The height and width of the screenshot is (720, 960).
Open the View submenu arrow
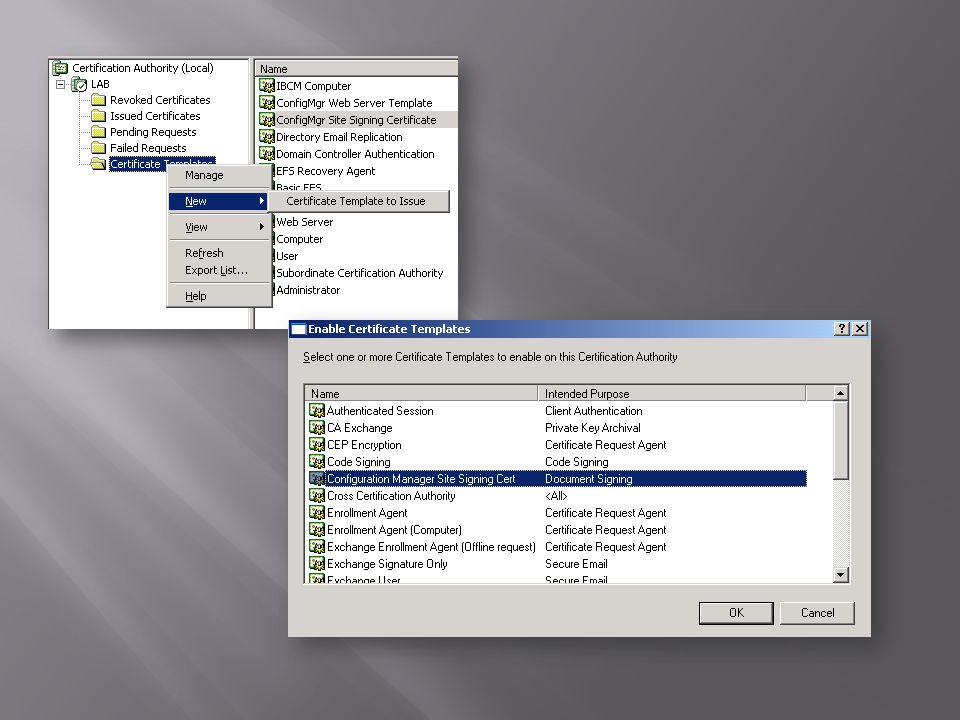click(x=261, y=227)
